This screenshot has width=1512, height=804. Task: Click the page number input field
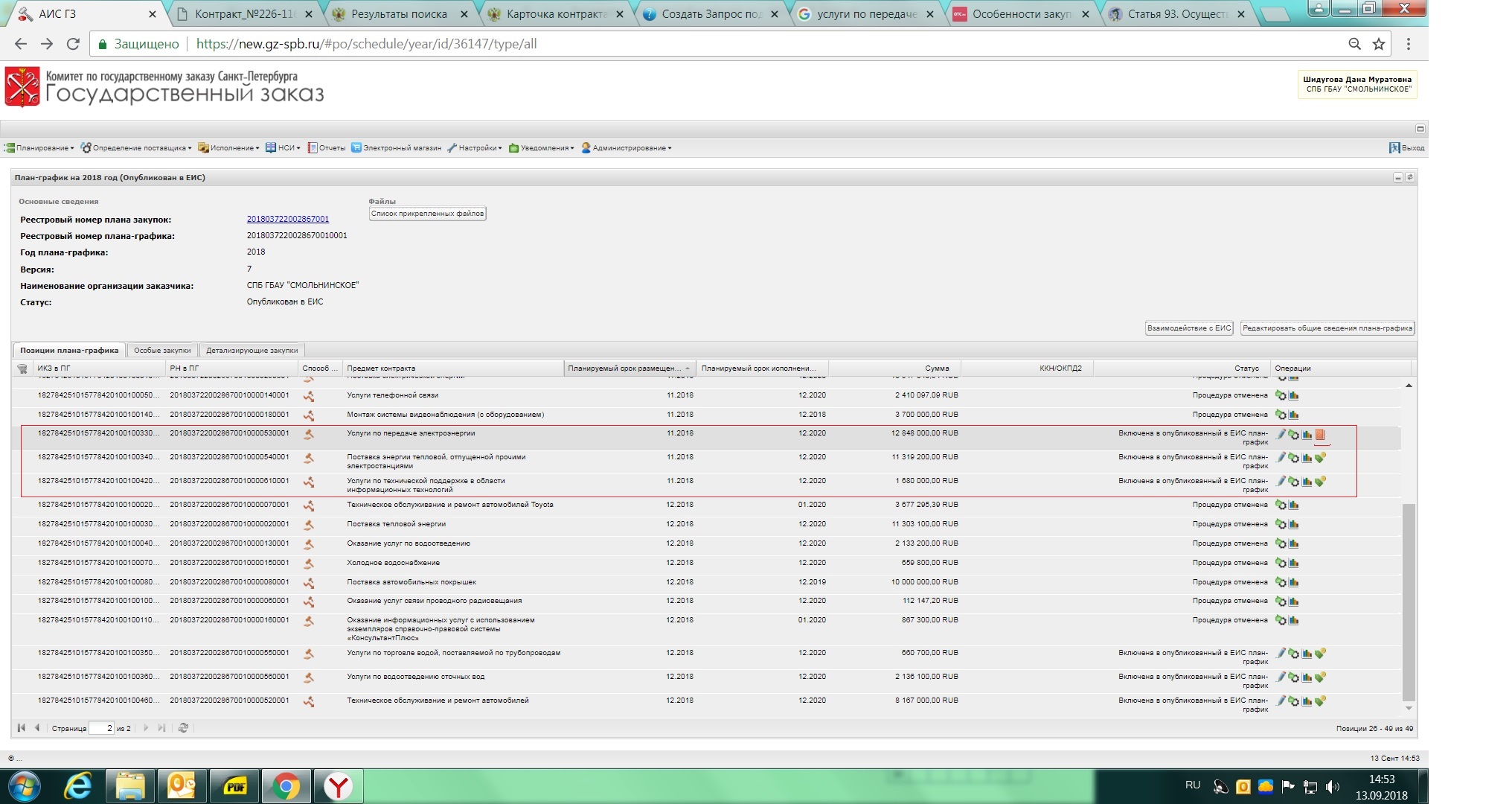tap(100, 728)
